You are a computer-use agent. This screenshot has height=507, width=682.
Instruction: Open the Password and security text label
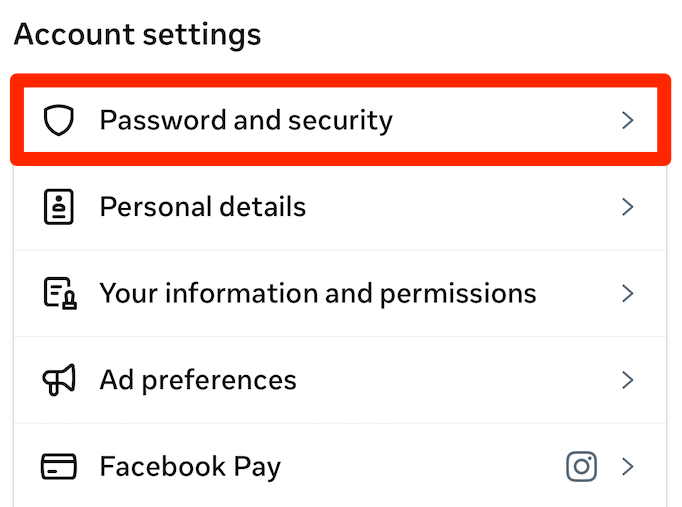pyautogui.click(x=246, y=121)
